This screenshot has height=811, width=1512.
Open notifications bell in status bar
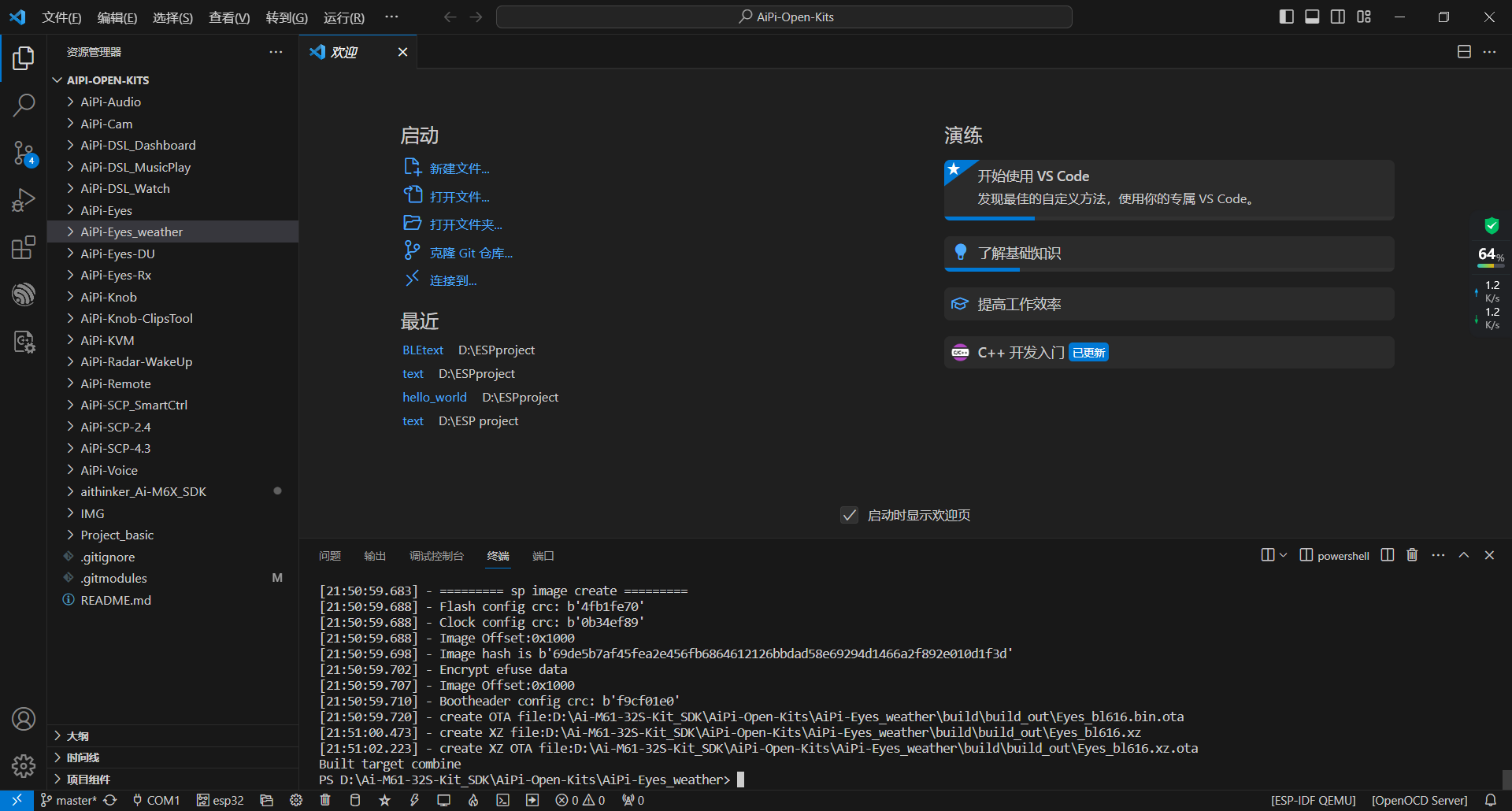(1490, 800)
